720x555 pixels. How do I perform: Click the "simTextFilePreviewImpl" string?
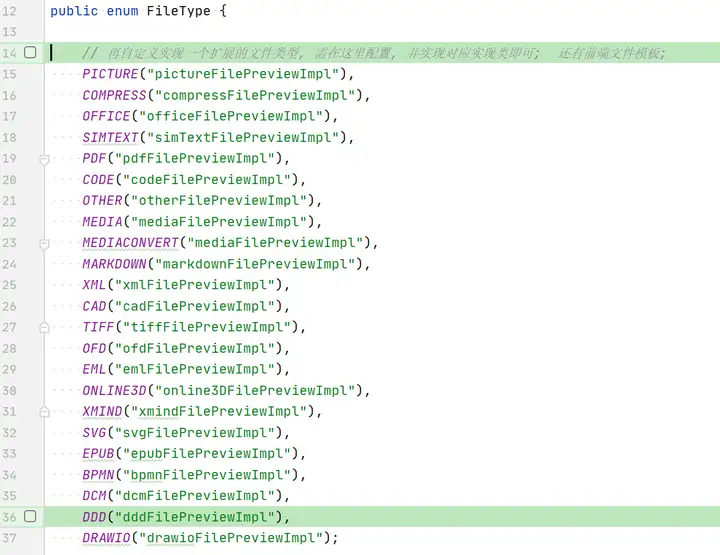coord(243,137)
